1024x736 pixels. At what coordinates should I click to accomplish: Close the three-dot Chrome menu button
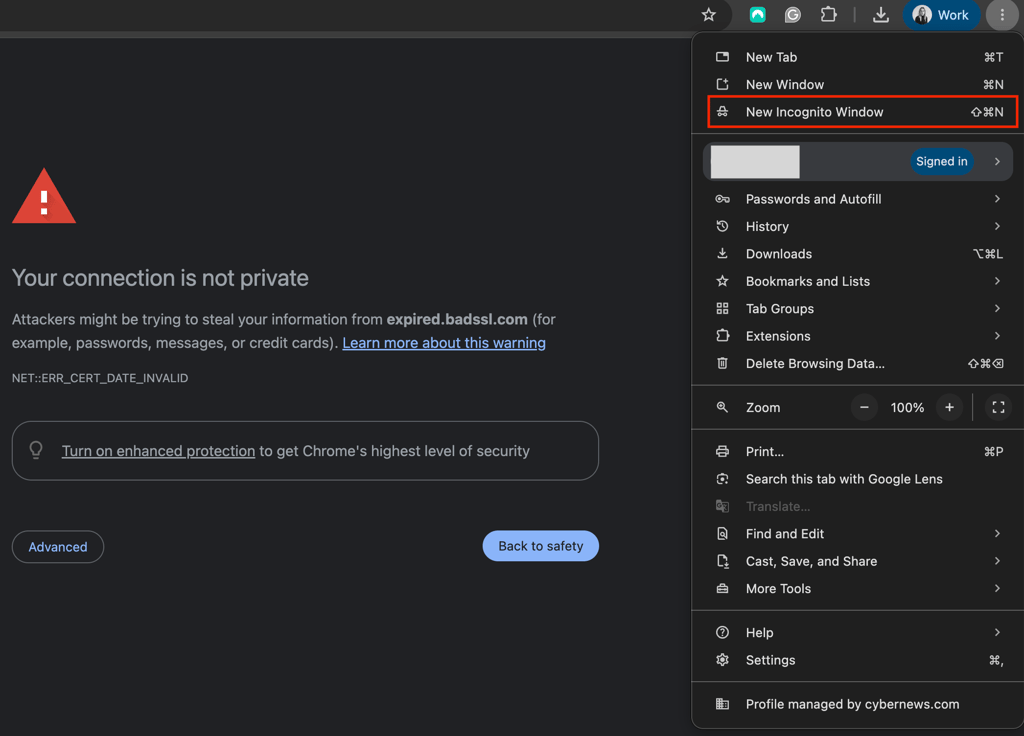(x=1002, y=14)
